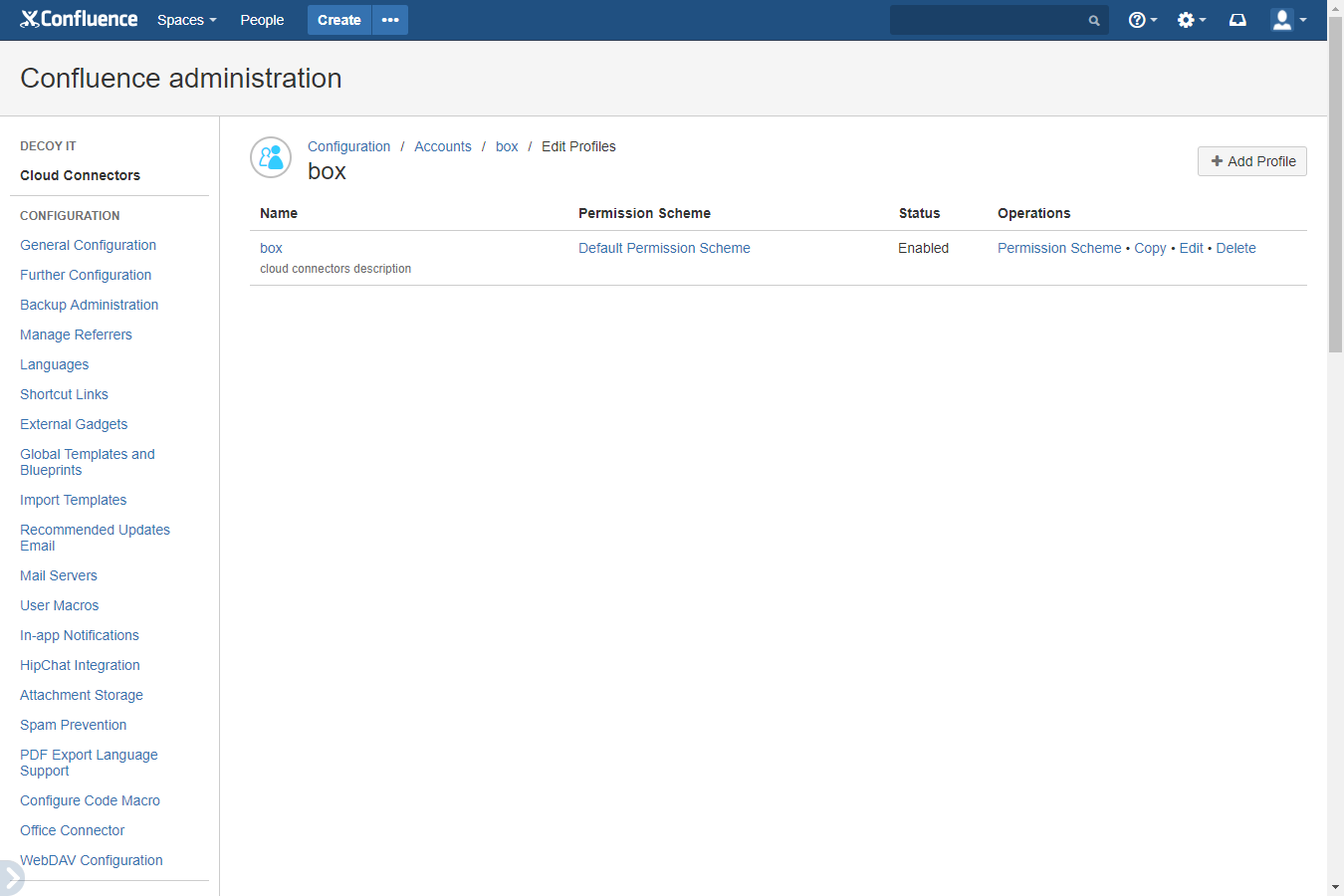Open the user profile avatar menu

1288,20
